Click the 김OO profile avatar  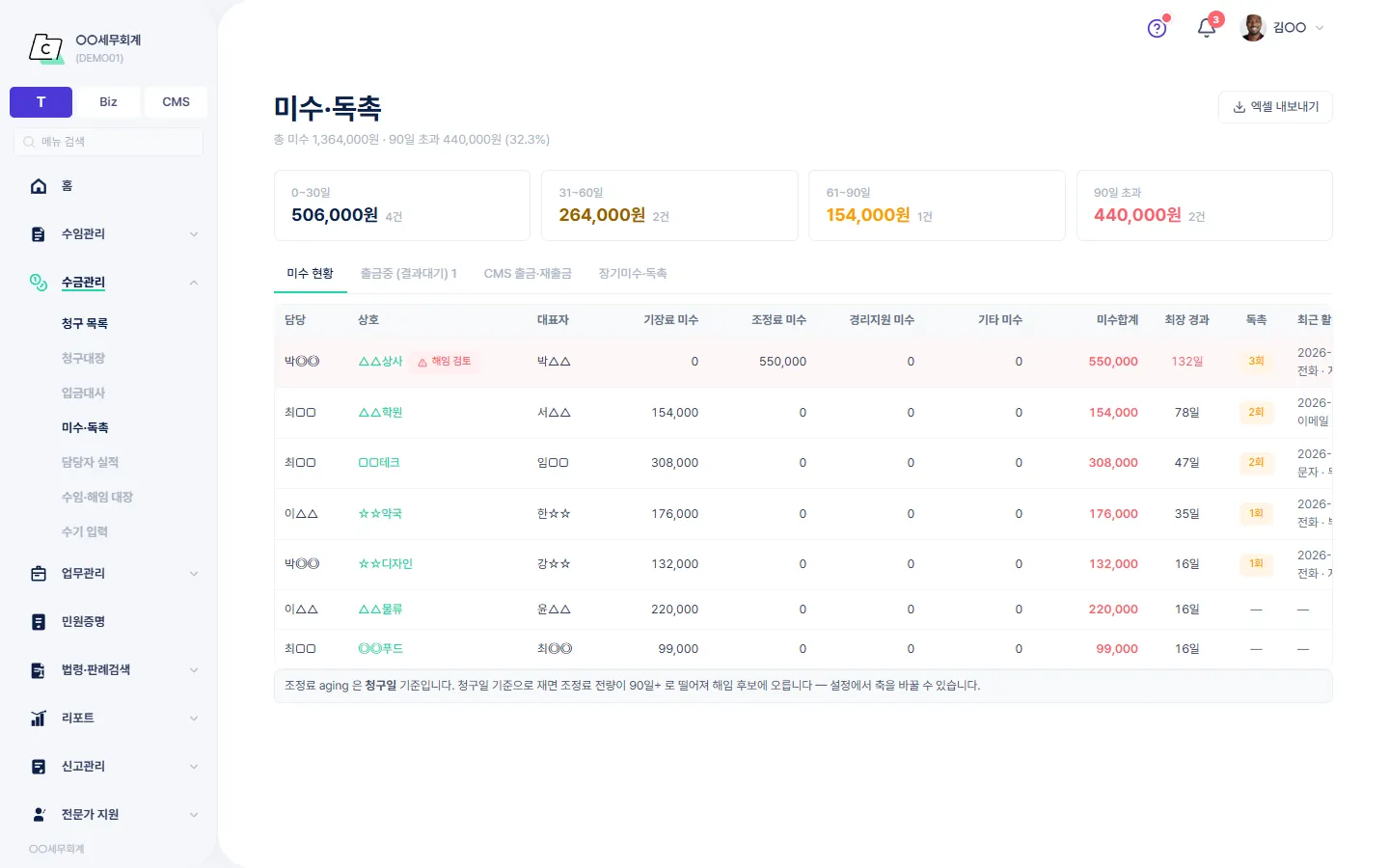point(1253,28)
